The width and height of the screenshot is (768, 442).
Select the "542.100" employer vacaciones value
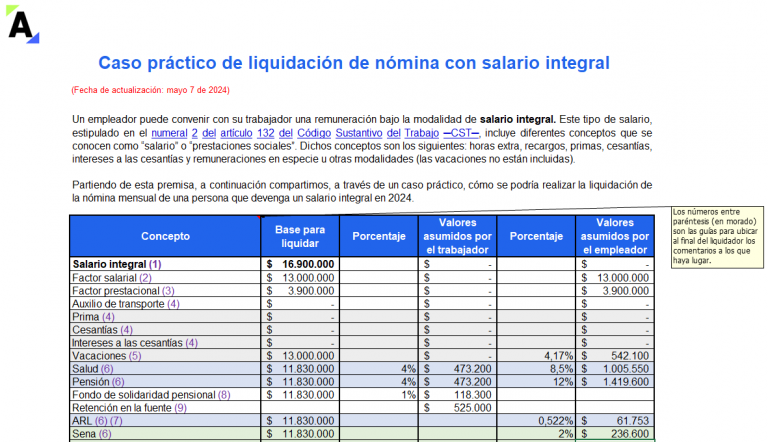point(615,356)
